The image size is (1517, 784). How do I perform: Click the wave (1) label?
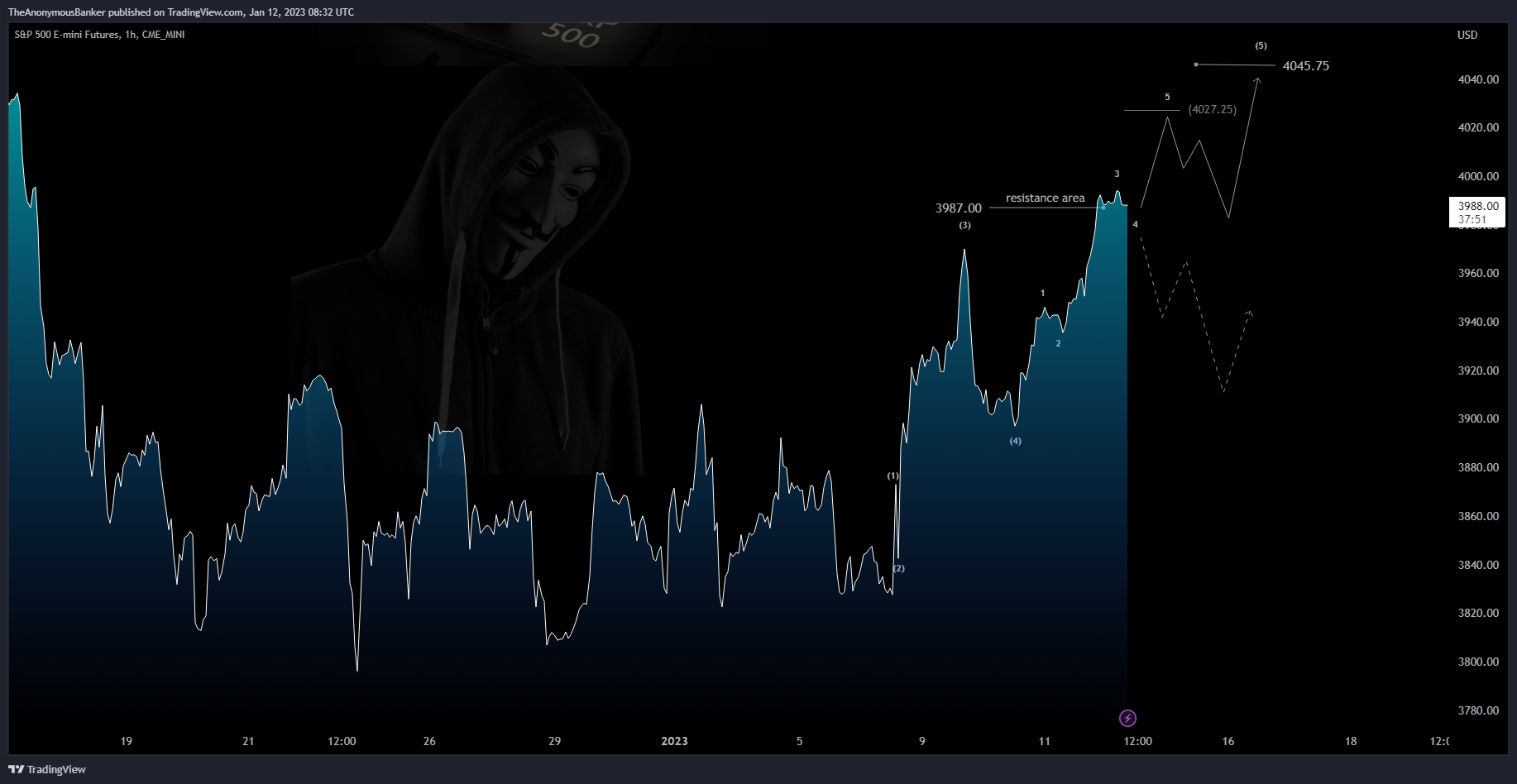[892, 476]
